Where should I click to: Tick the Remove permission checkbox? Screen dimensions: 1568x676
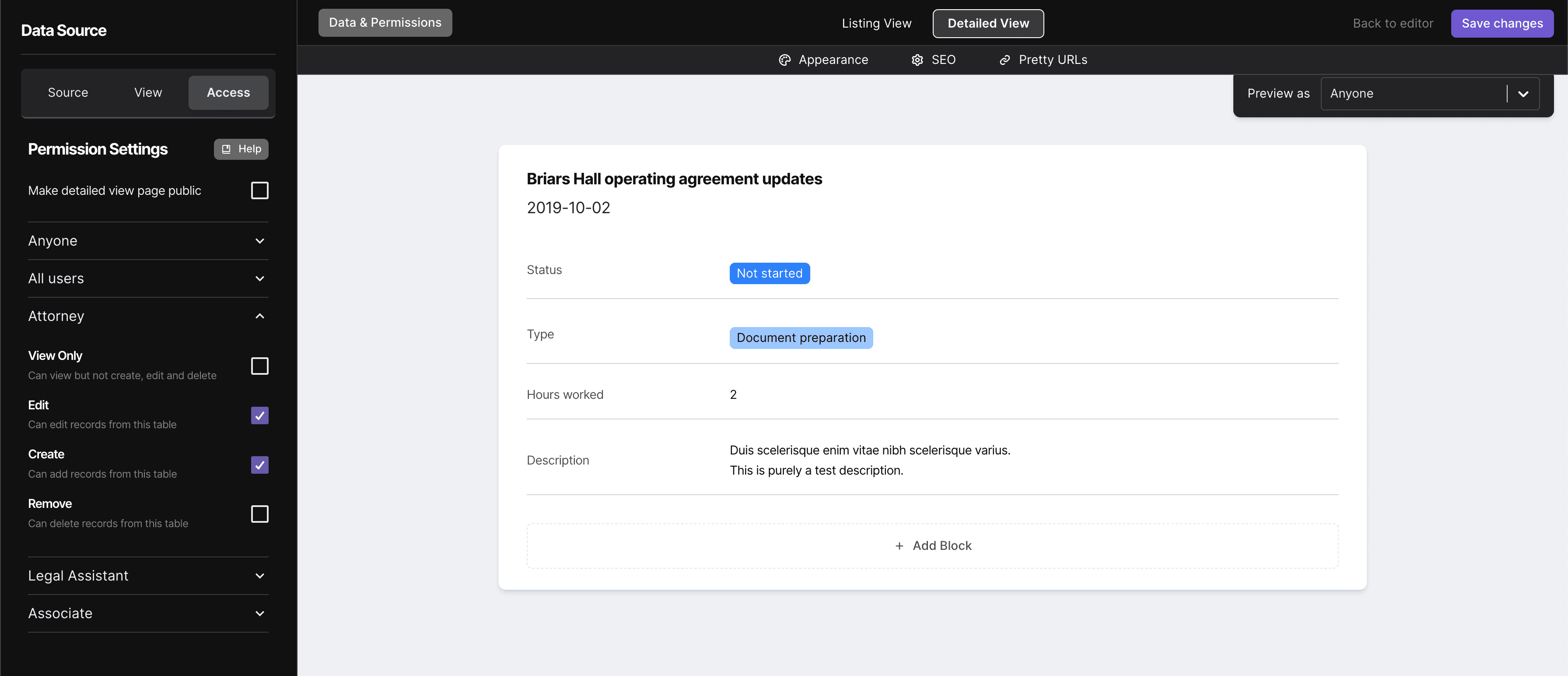260,514
